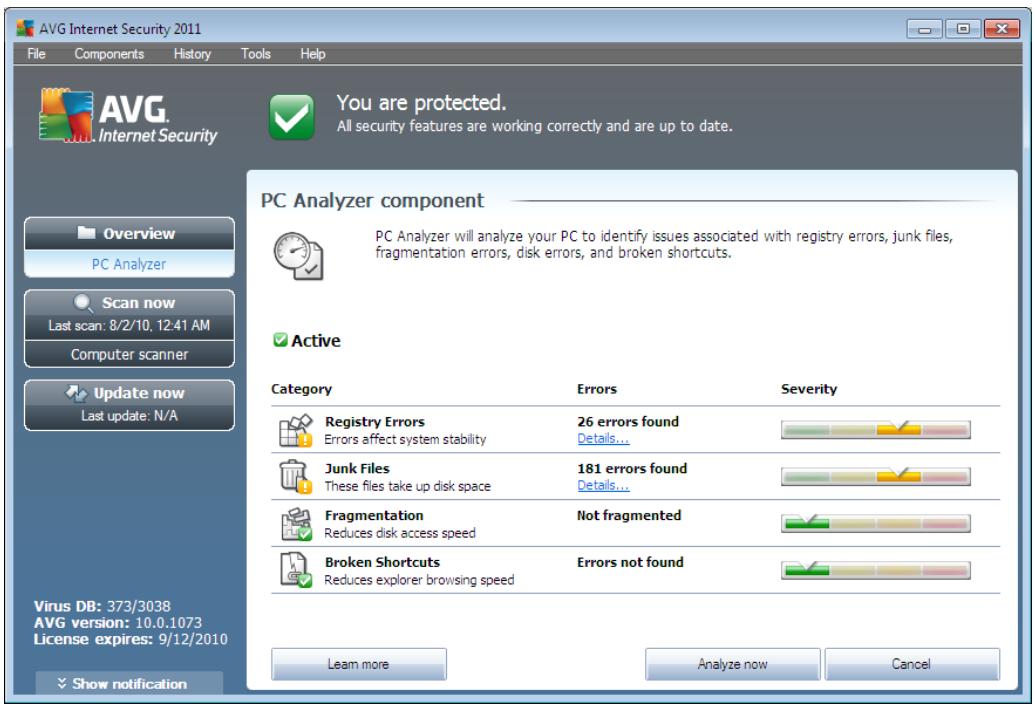Click the Registry Errors severity bar
The image size is (1034, 704).
tap(876, 430)
